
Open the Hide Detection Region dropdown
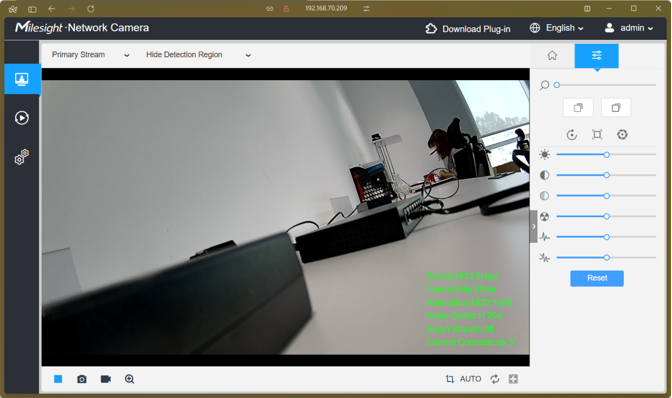tap(198, 55)
